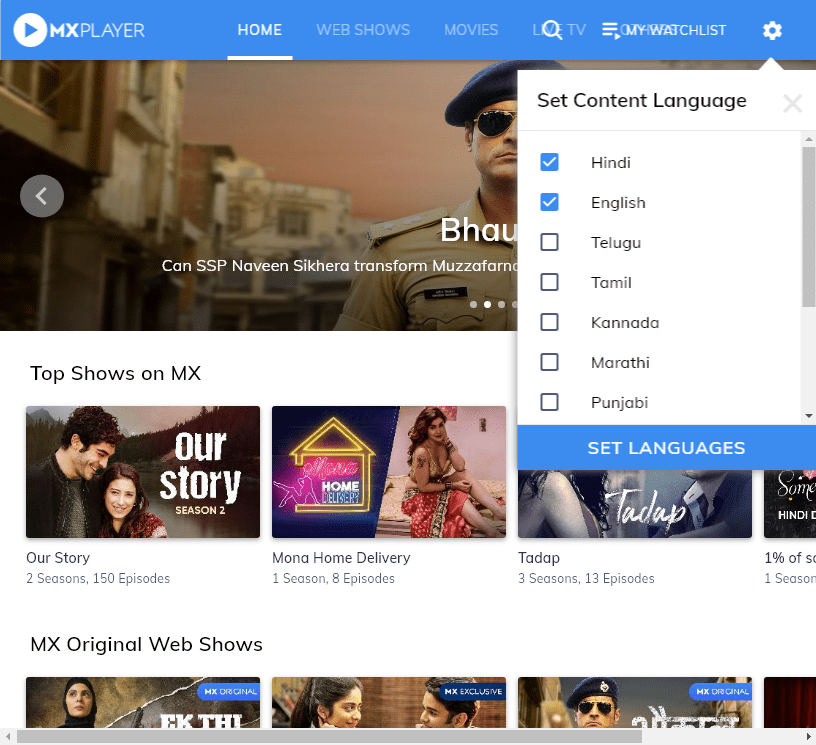Open the MX Exclusive show thumbnail
This screenshot has height=745, width=816.
[389, 702]
